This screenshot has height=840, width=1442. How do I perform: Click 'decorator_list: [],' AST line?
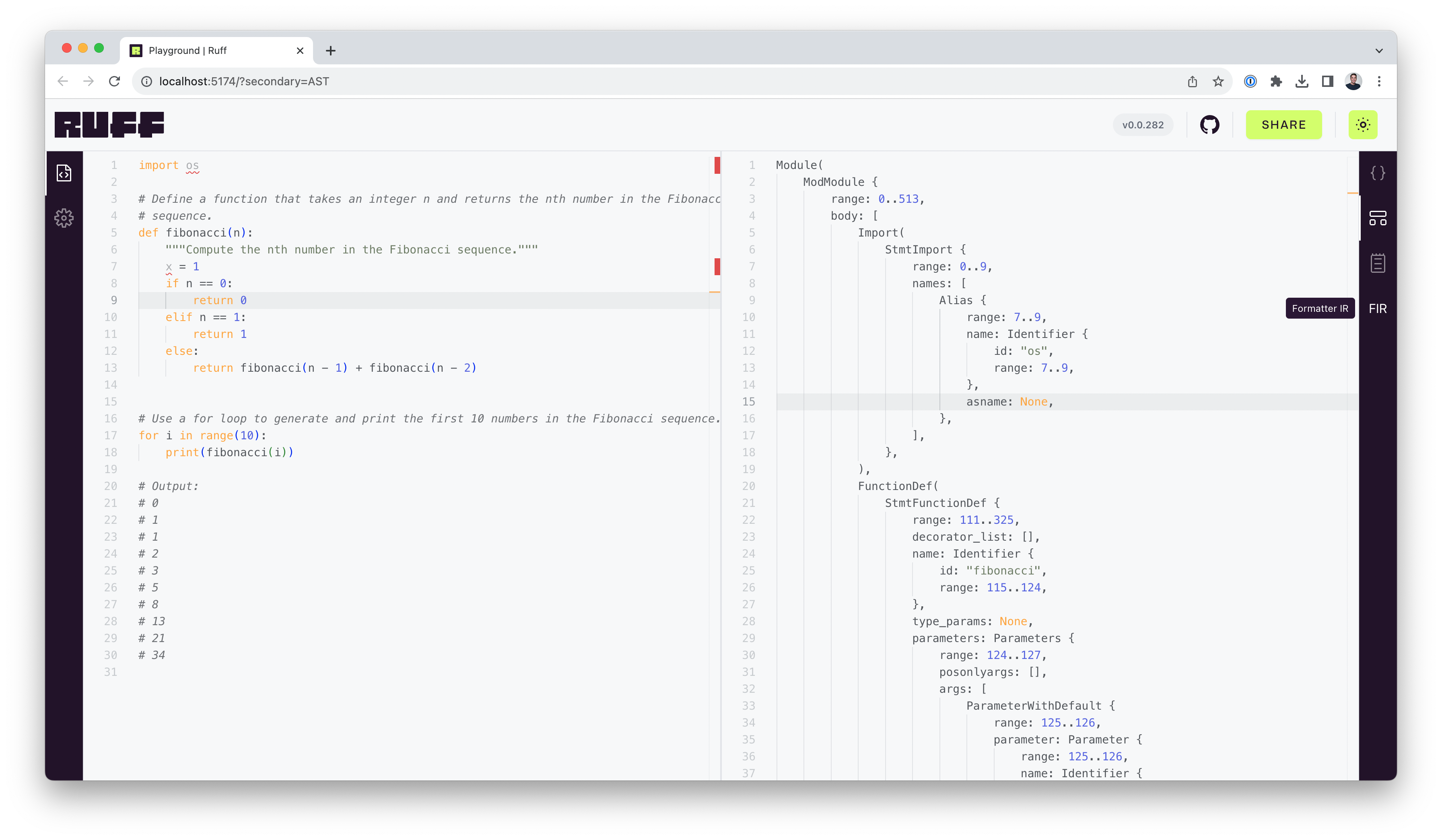[976, 537]
